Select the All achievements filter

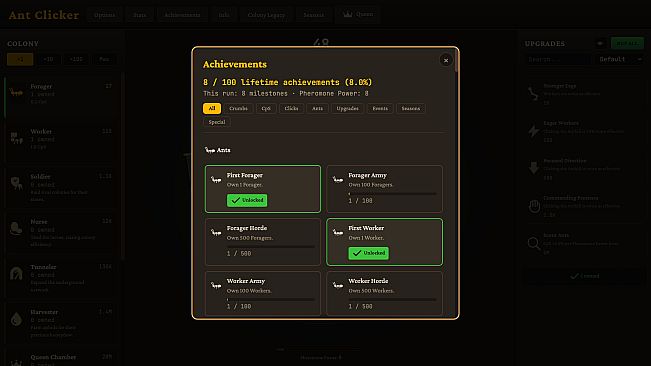[x=212, y=108]
